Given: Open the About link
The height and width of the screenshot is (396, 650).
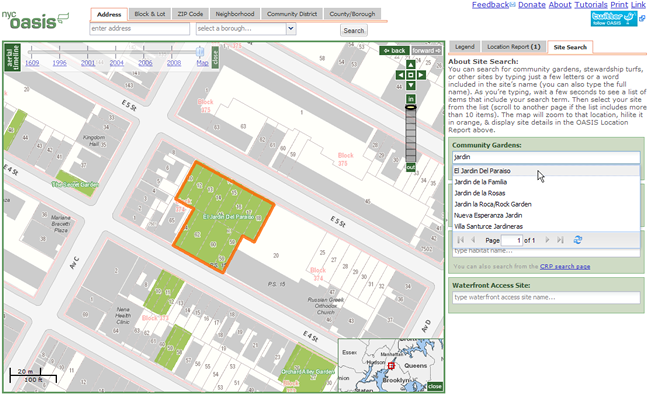Looking at the screenshot, I should pos(560,5).
